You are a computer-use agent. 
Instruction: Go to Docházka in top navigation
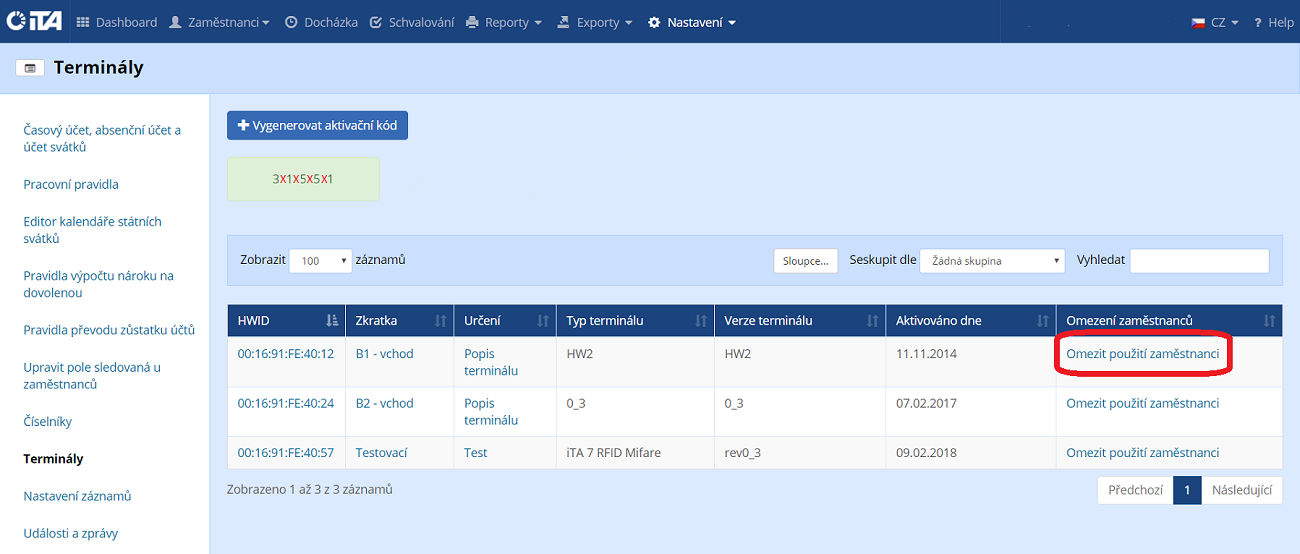coord(321,22)
